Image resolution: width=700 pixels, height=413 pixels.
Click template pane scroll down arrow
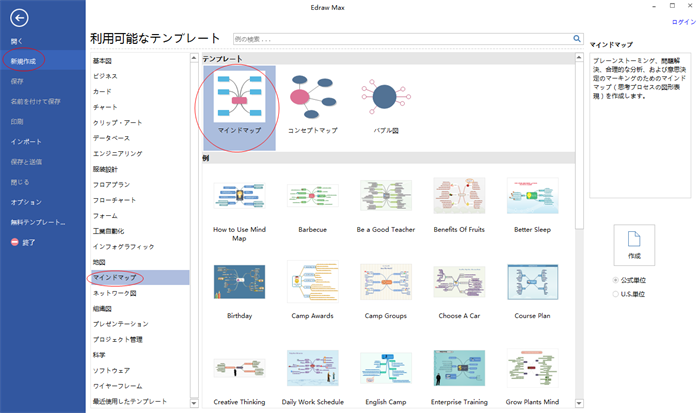tap(579, 403)
